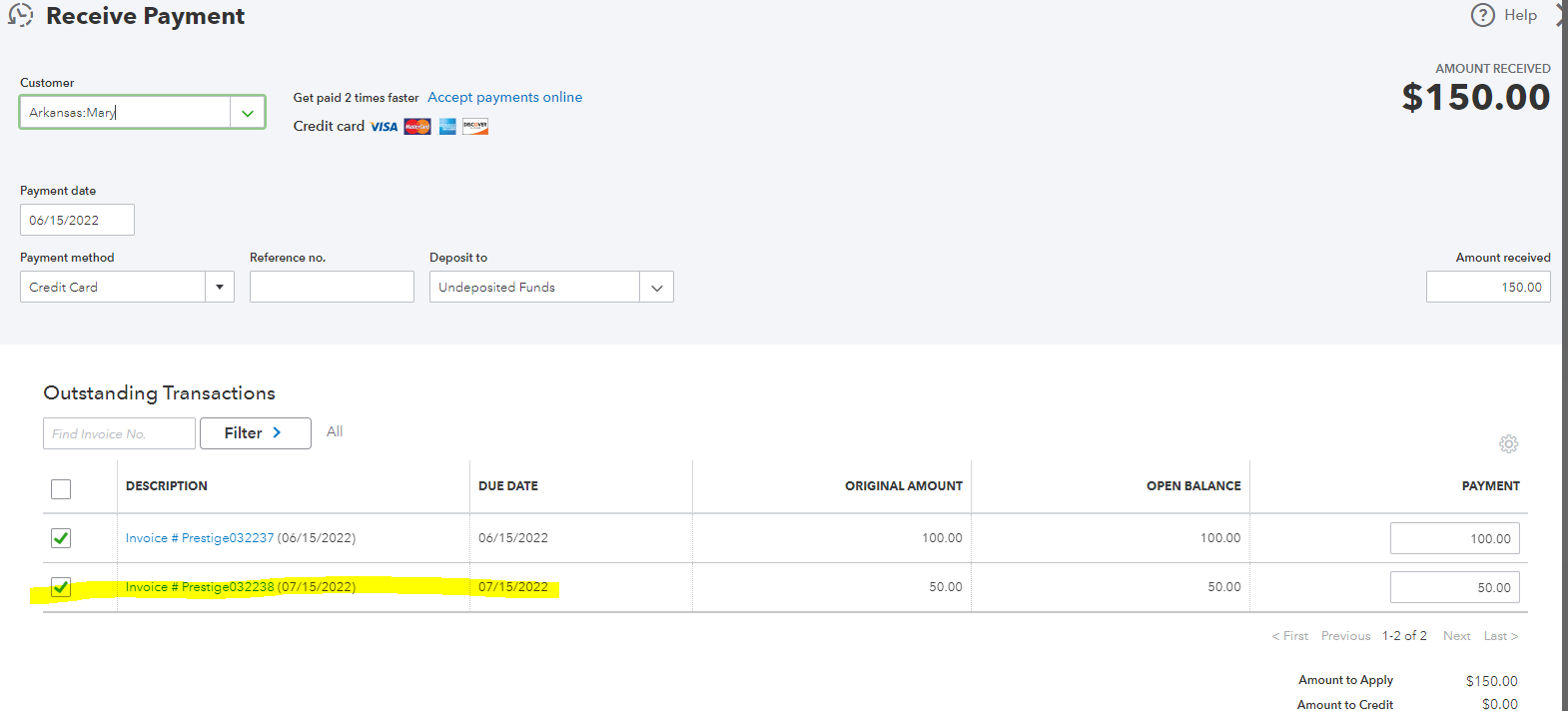Expand the Customer dropdown arrow

[x=248, y=113]
